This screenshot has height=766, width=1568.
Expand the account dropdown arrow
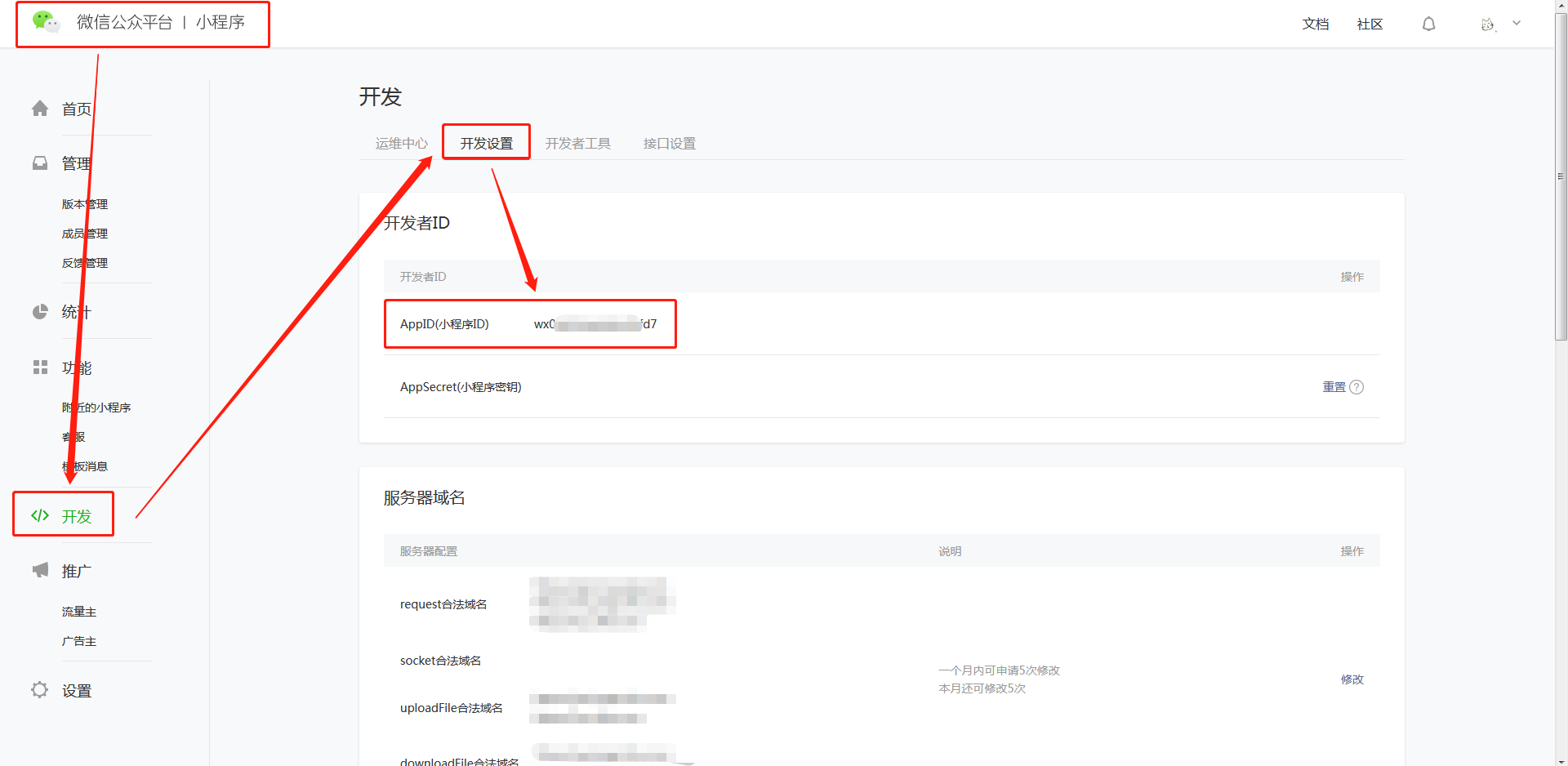1517,24
